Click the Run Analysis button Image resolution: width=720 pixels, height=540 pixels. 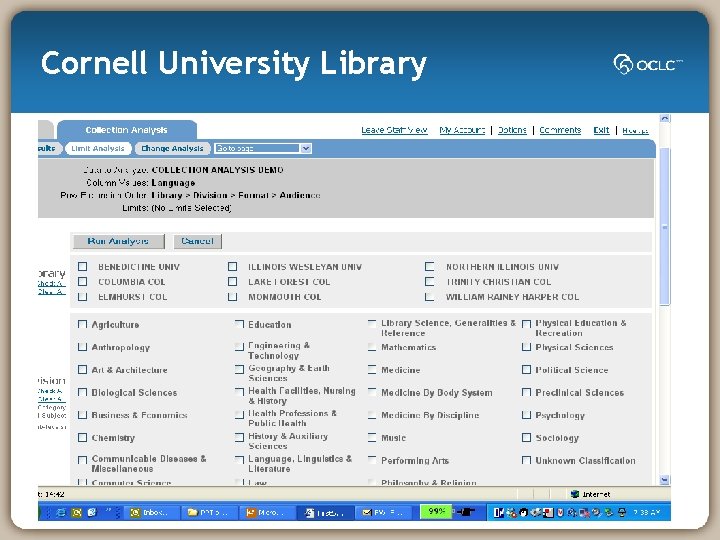click(118, 241)
